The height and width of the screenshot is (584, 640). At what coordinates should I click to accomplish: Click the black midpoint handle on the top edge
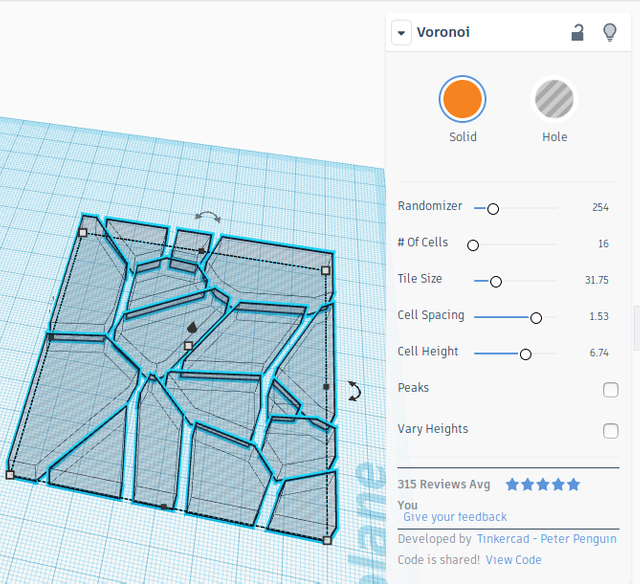pos(202,251)
